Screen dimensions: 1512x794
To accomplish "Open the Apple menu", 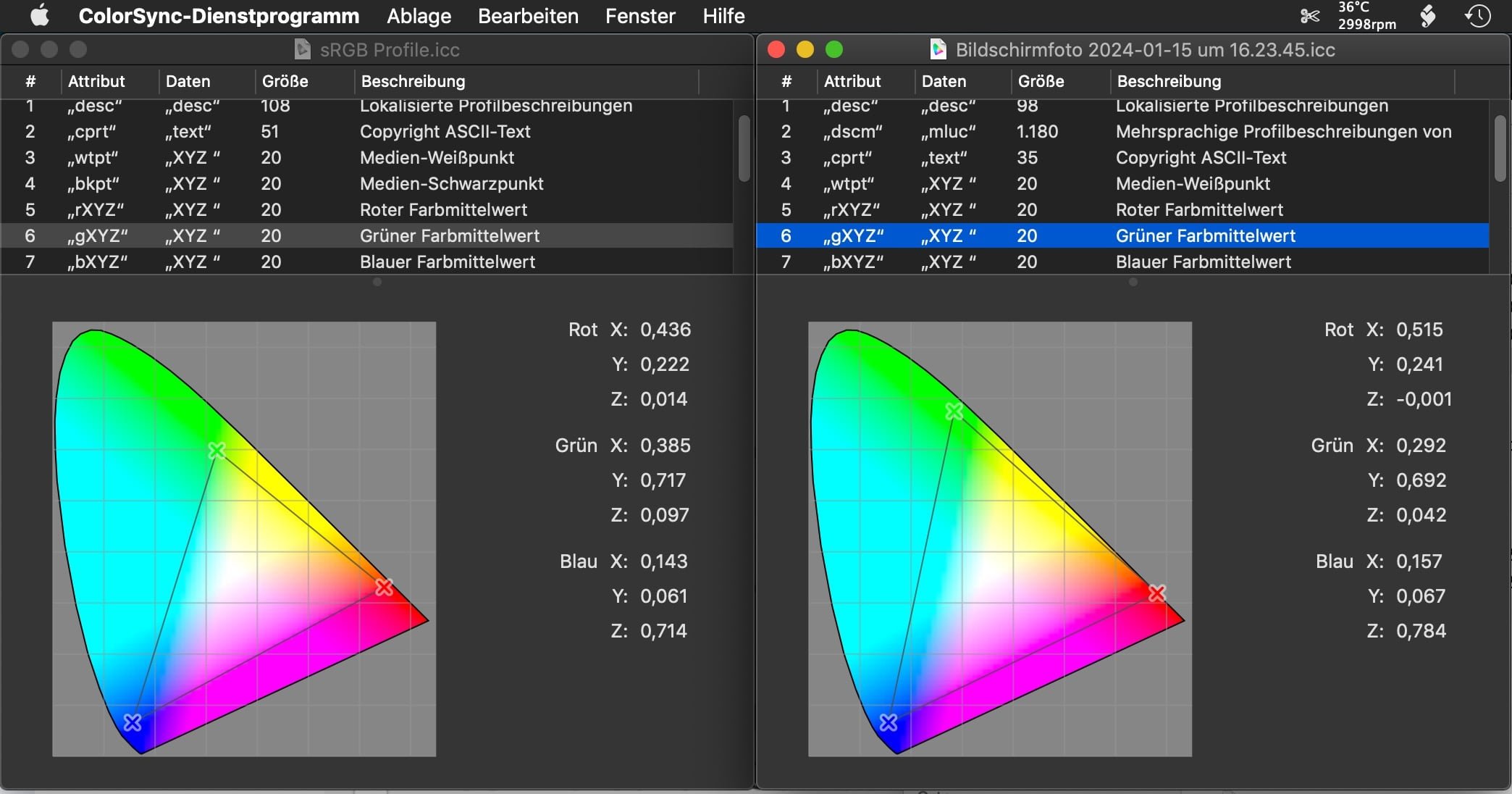I will [40, 15].
